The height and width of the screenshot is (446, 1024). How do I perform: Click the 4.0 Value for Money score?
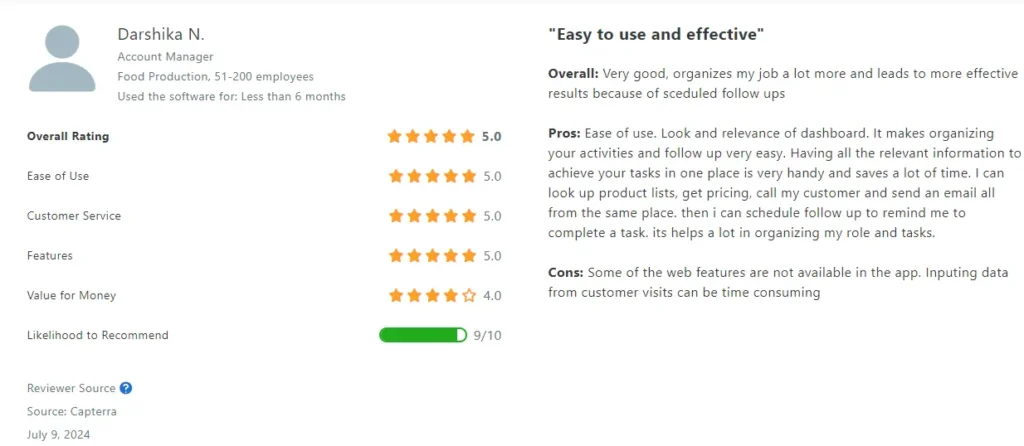coord(492,296)
